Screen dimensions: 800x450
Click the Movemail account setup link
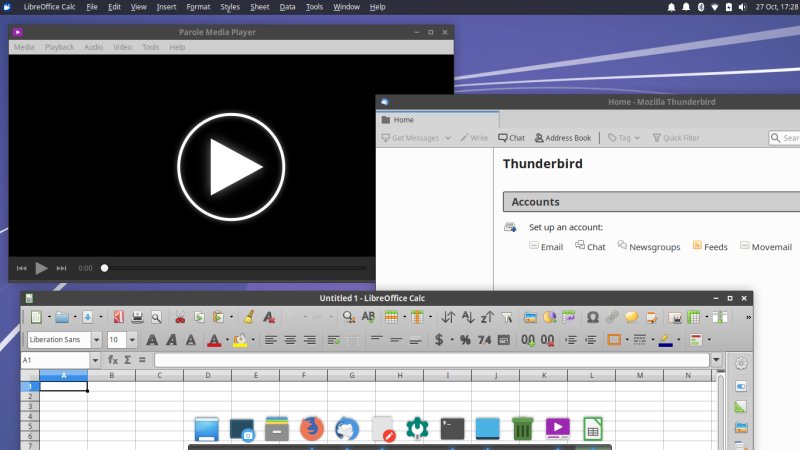pos(766,246)
